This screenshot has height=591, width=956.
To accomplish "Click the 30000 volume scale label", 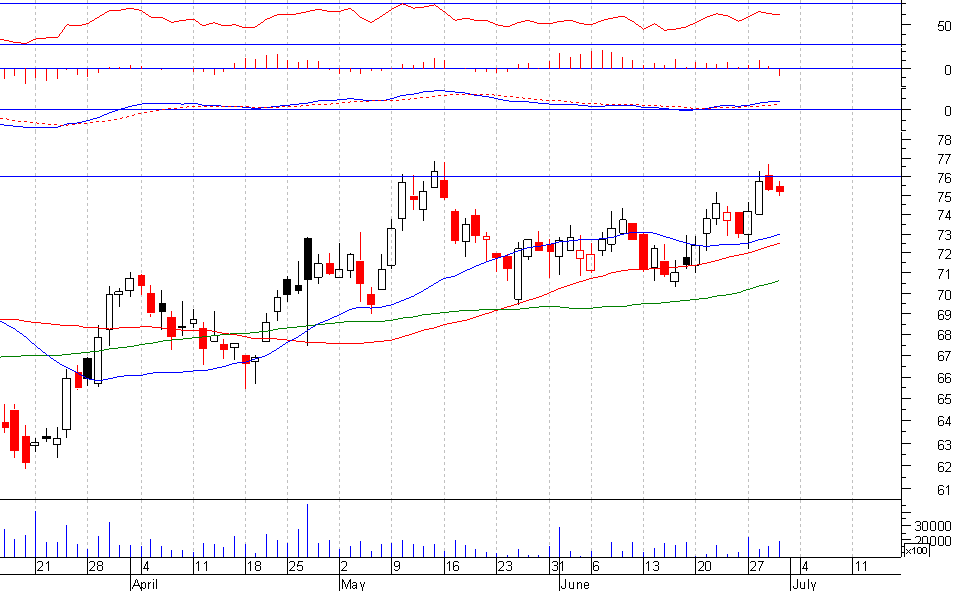I will point(932,526).
